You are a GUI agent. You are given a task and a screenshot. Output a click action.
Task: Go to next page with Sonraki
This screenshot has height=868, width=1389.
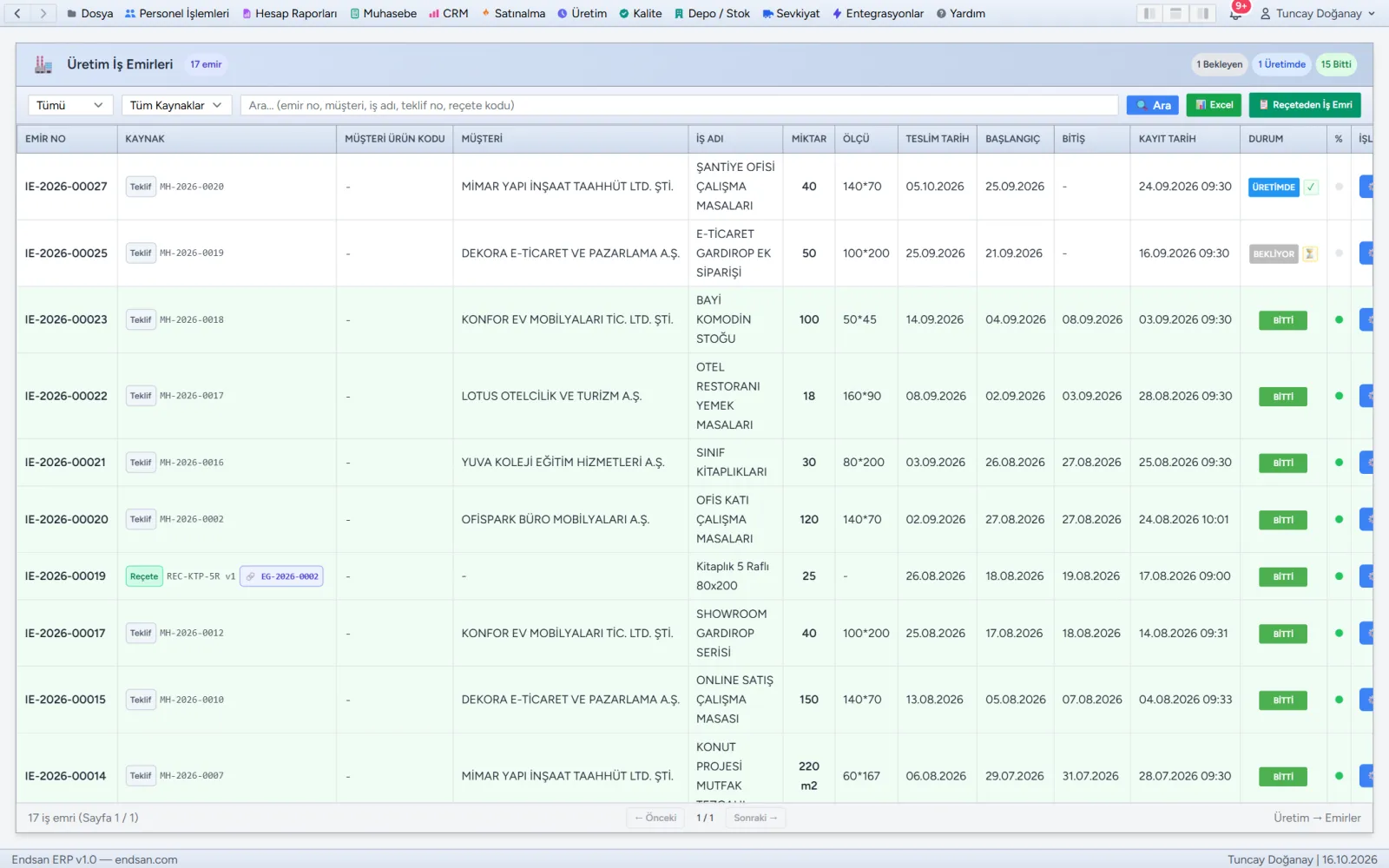pos(755,818)
